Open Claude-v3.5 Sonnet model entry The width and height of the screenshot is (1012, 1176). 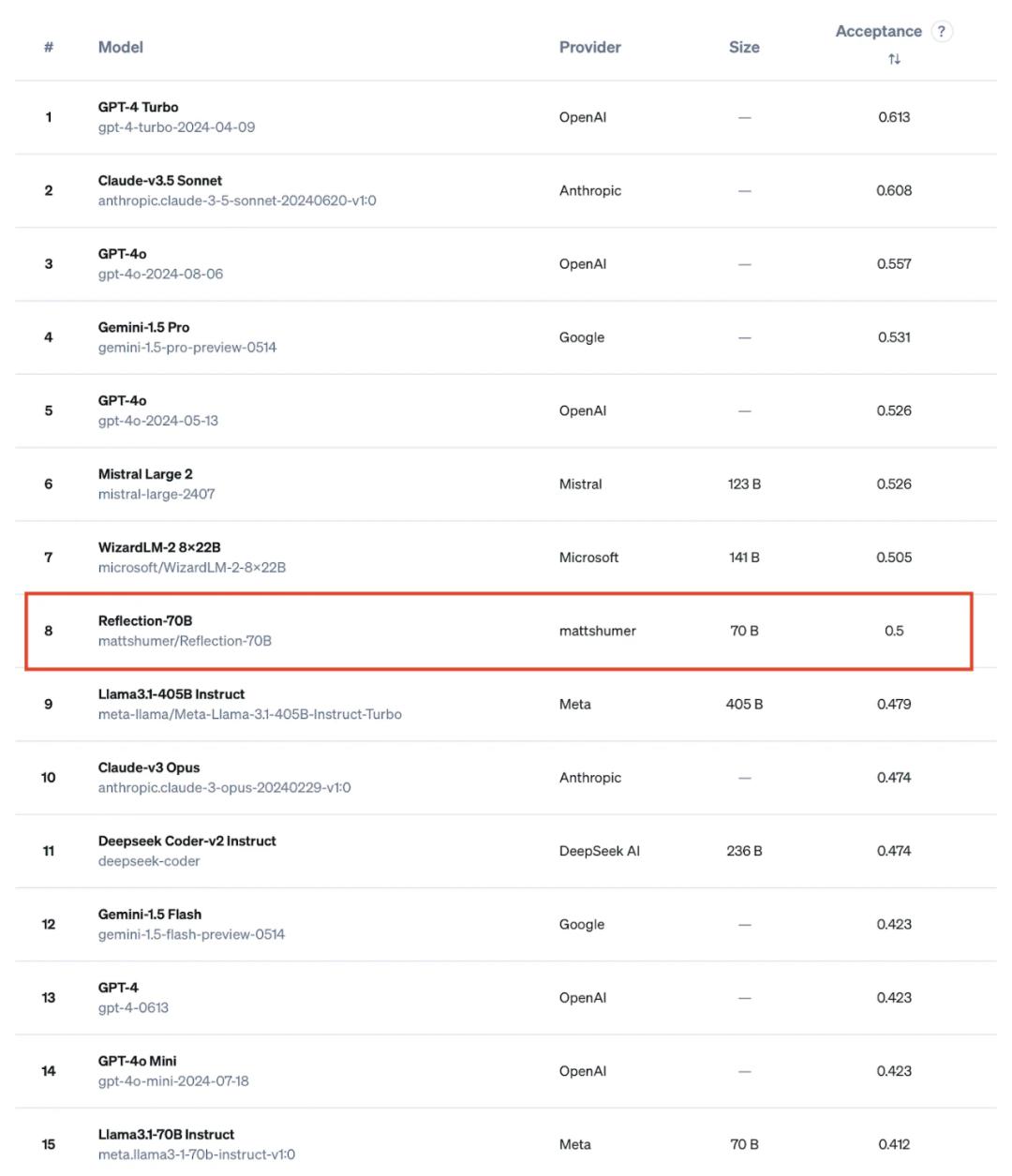(x=160, y=180)
